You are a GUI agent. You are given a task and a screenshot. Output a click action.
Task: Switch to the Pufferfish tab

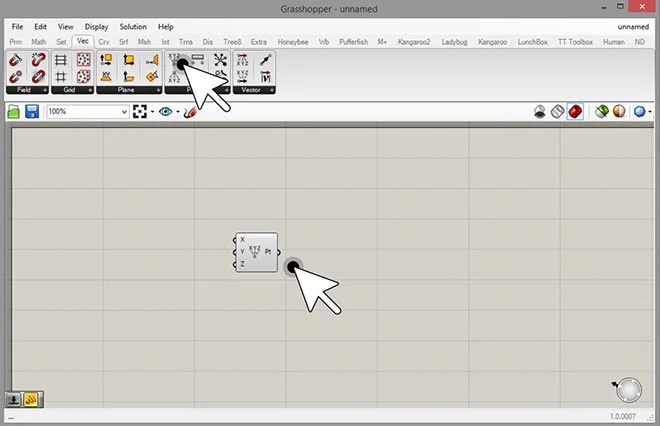(354, 42)
